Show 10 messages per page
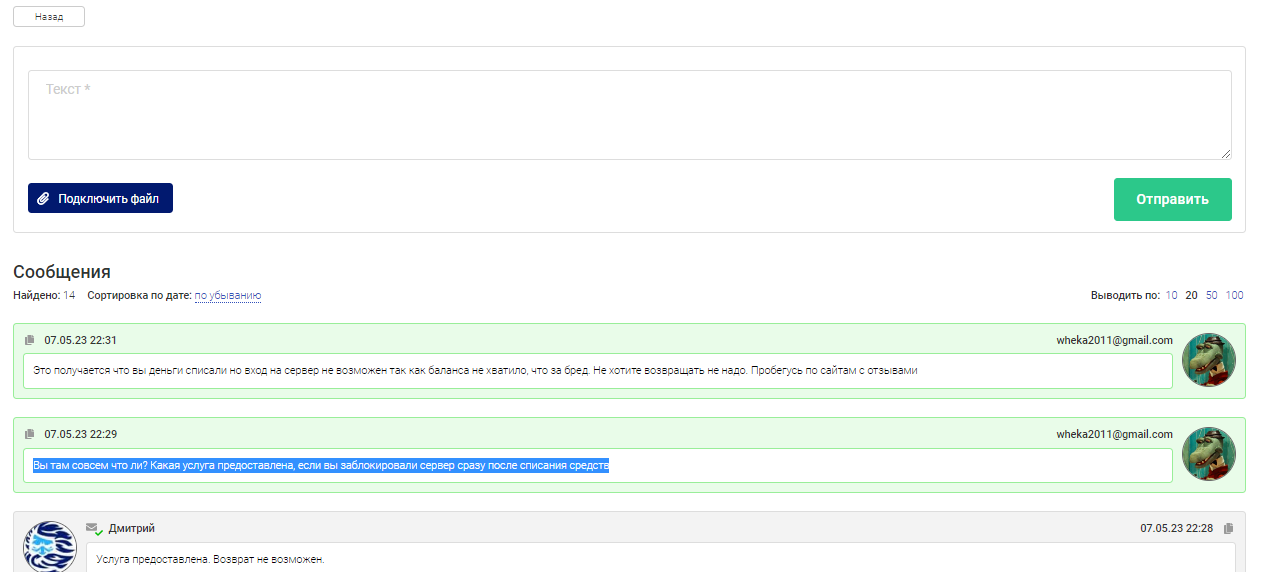 tap(1172, 296)
